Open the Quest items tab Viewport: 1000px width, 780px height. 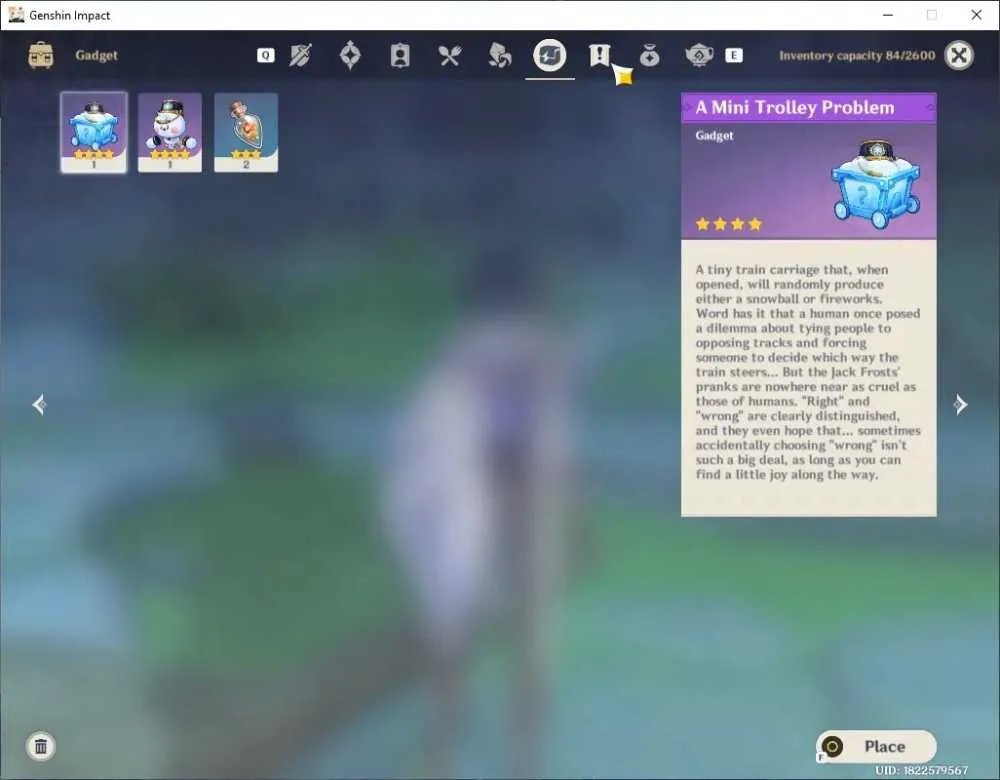(x=599, y=55)
